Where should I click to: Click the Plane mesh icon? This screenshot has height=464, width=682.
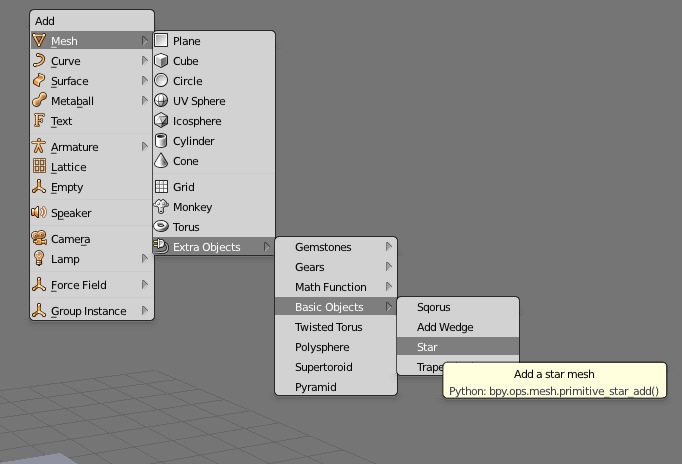[161, 40]
